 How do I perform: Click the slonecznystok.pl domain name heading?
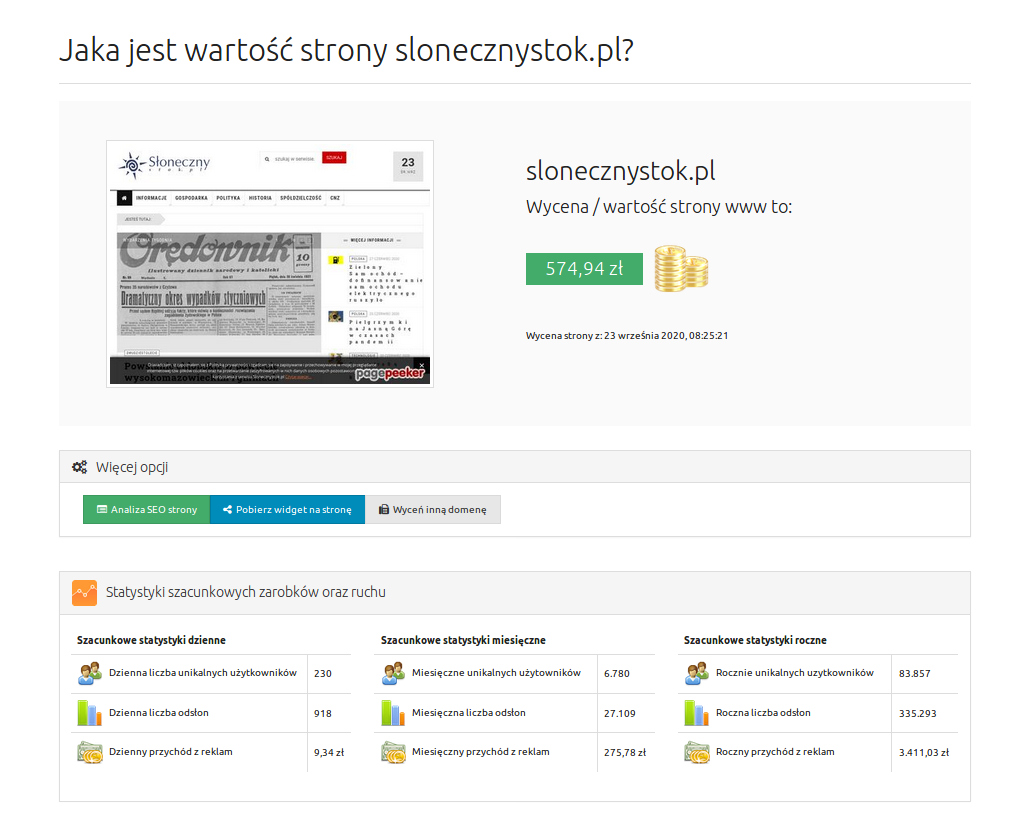click(x=620, y=171)
